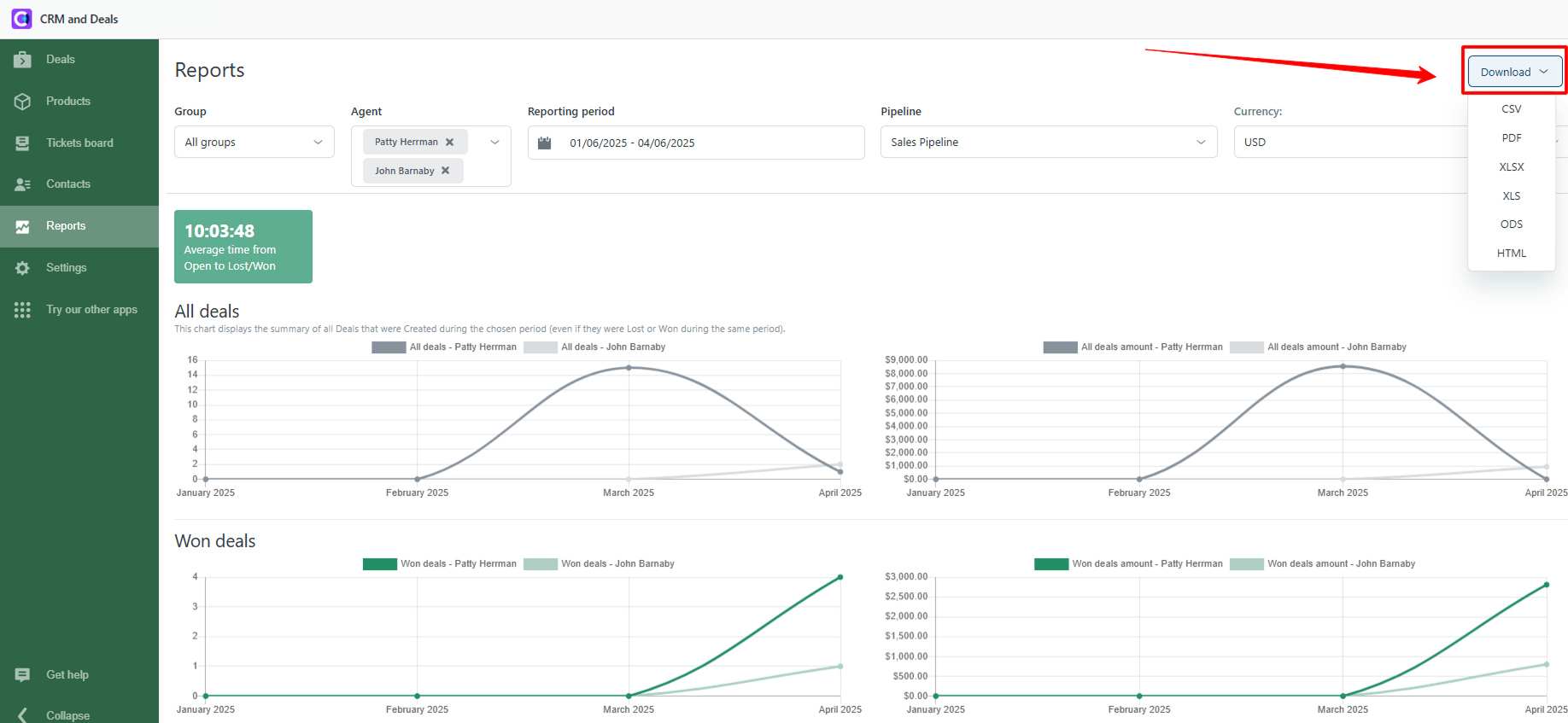Viewport: 1568px width, 723px height.
Task: Click the Tickets board icon
Action: (23, 143)
